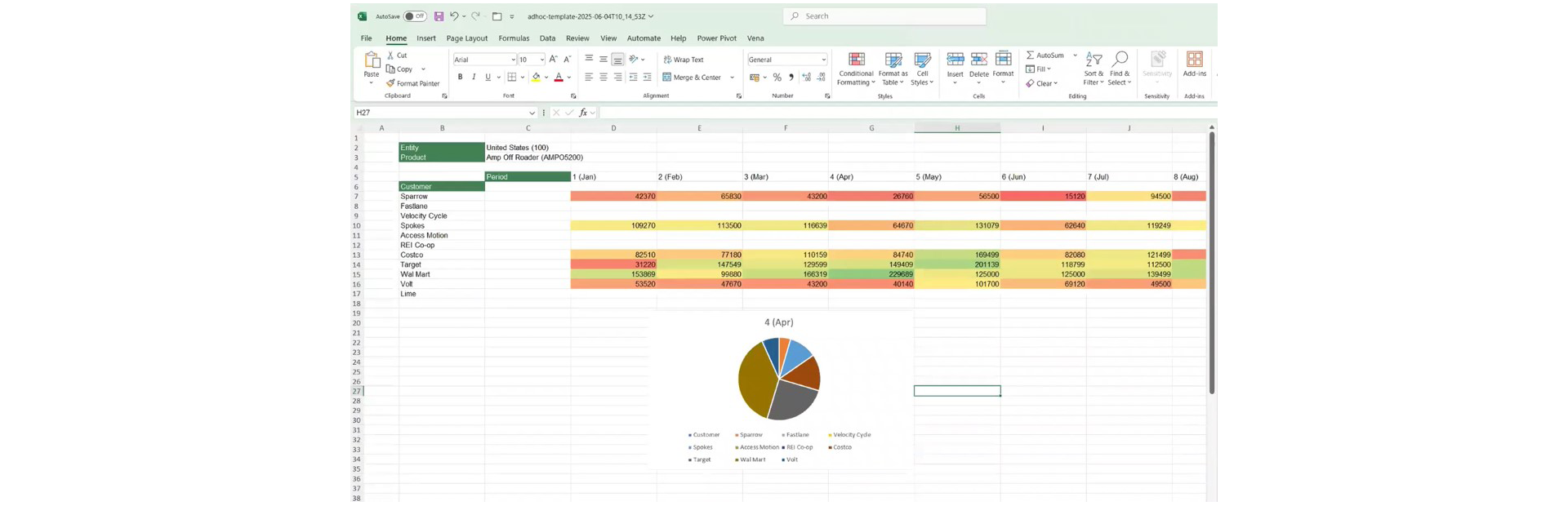Toggle Wrap Text

coord(684,60)
